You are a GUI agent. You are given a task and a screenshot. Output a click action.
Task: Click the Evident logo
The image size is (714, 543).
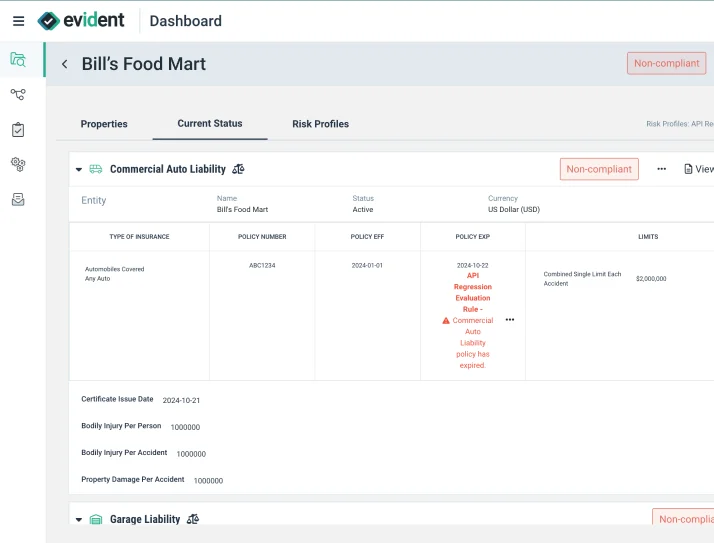click(x=81, y=20)
